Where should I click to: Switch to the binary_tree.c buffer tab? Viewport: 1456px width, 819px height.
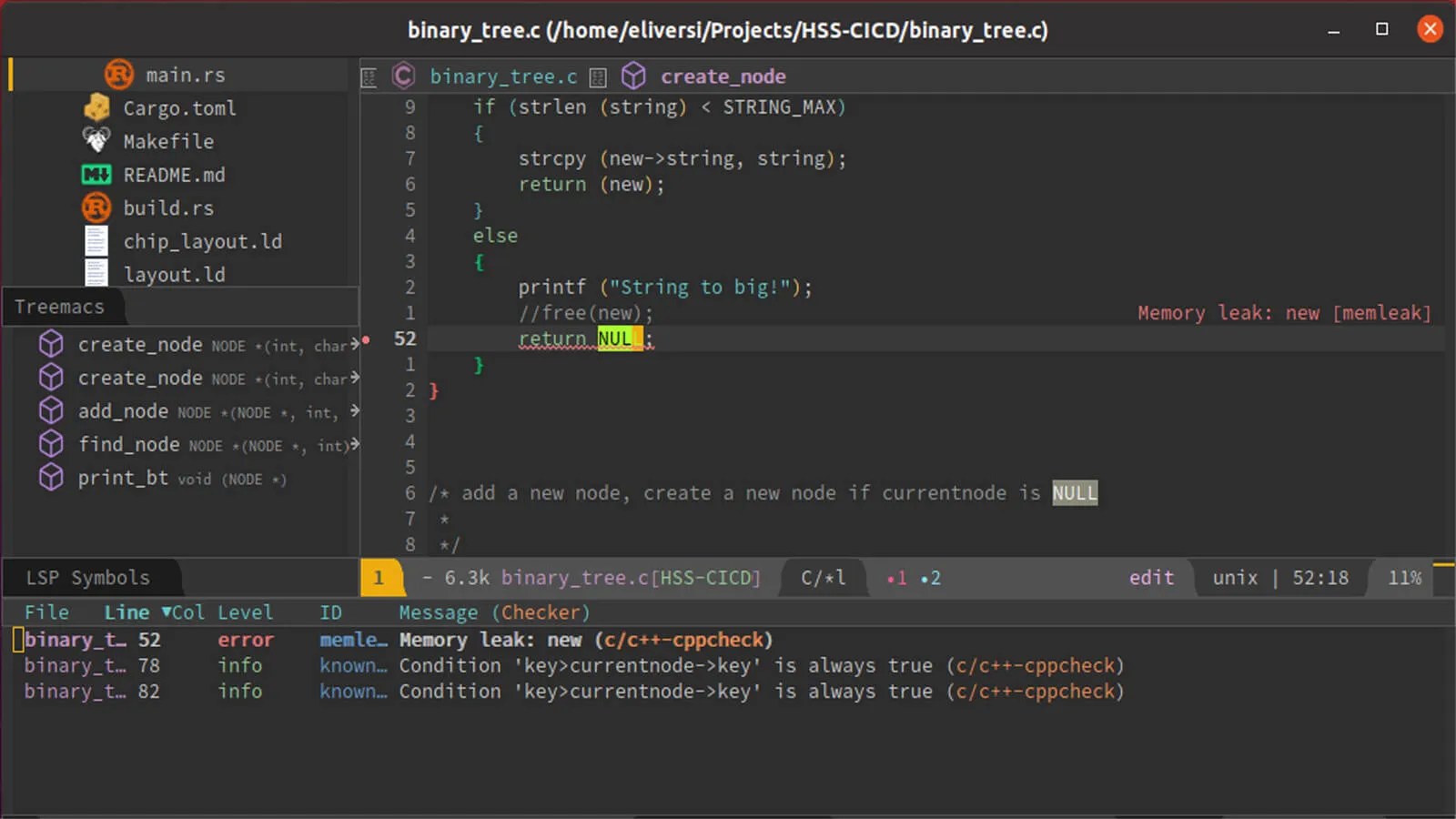click(504, 76)
